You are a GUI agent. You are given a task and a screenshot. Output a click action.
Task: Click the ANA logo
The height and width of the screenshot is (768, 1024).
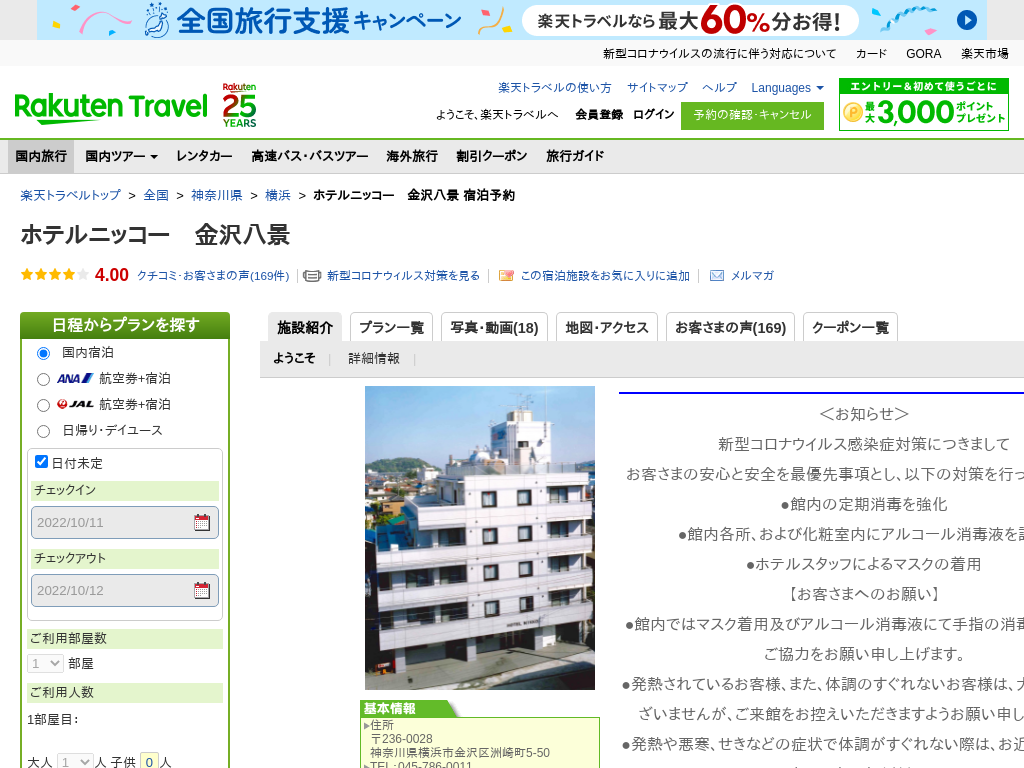(x=74, y=378)
